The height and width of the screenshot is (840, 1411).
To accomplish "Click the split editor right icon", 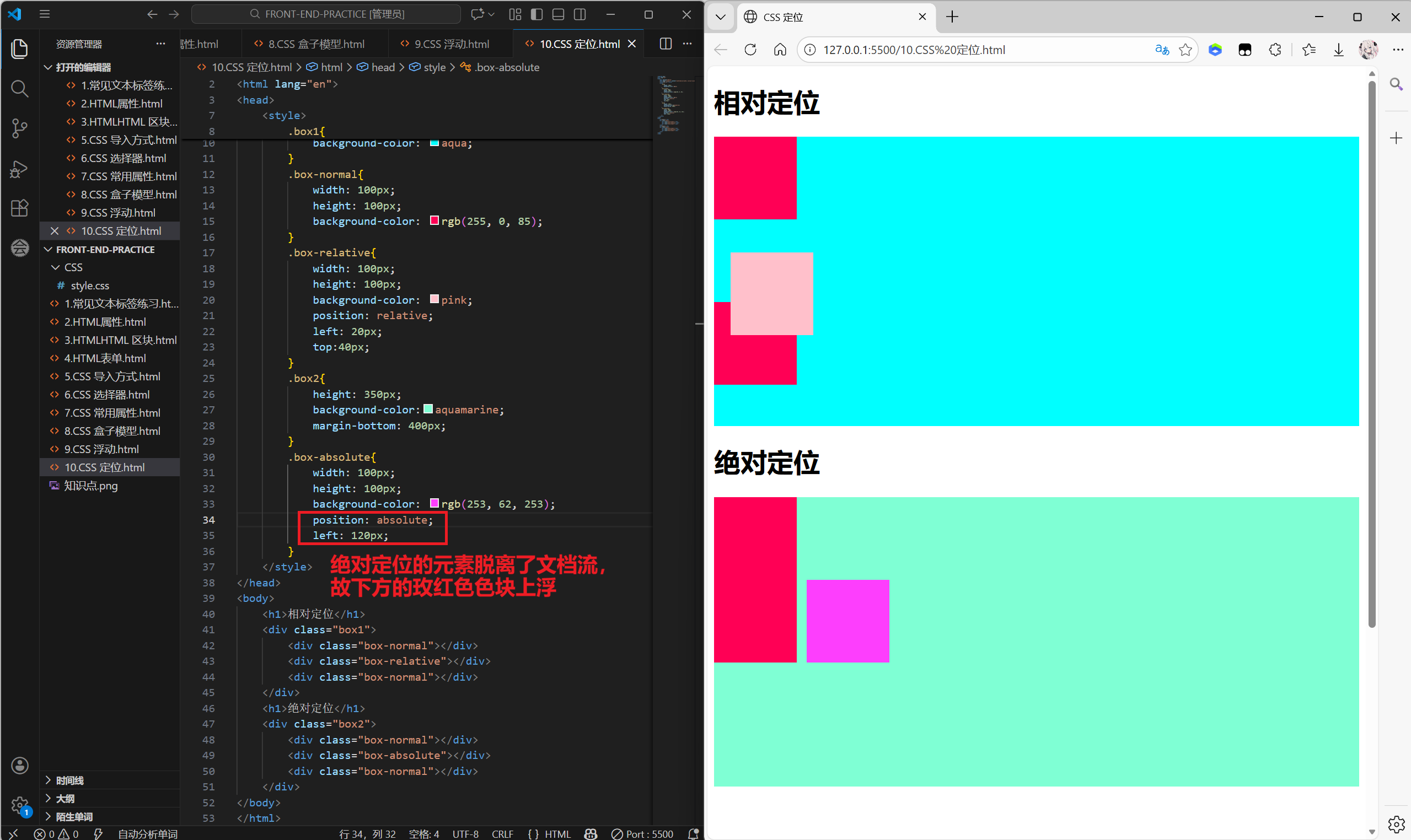I will (x=666, y=44).
